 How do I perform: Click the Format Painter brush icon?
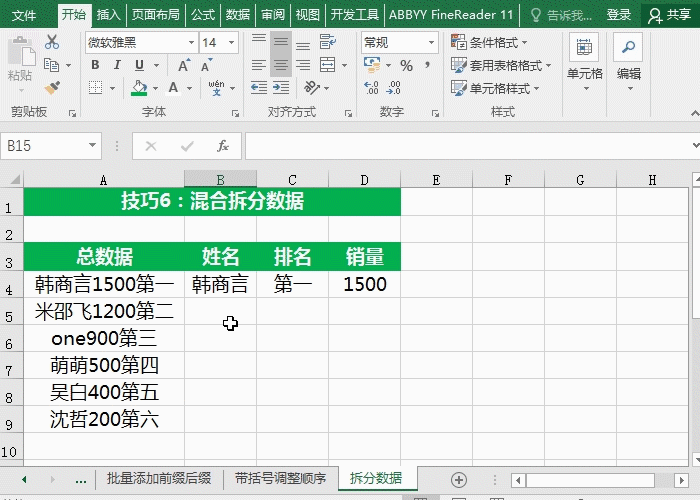52,88
